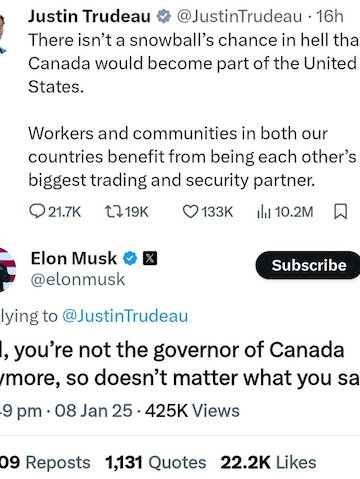Open the @JustinTrudeau handle in header

(239, 16)
